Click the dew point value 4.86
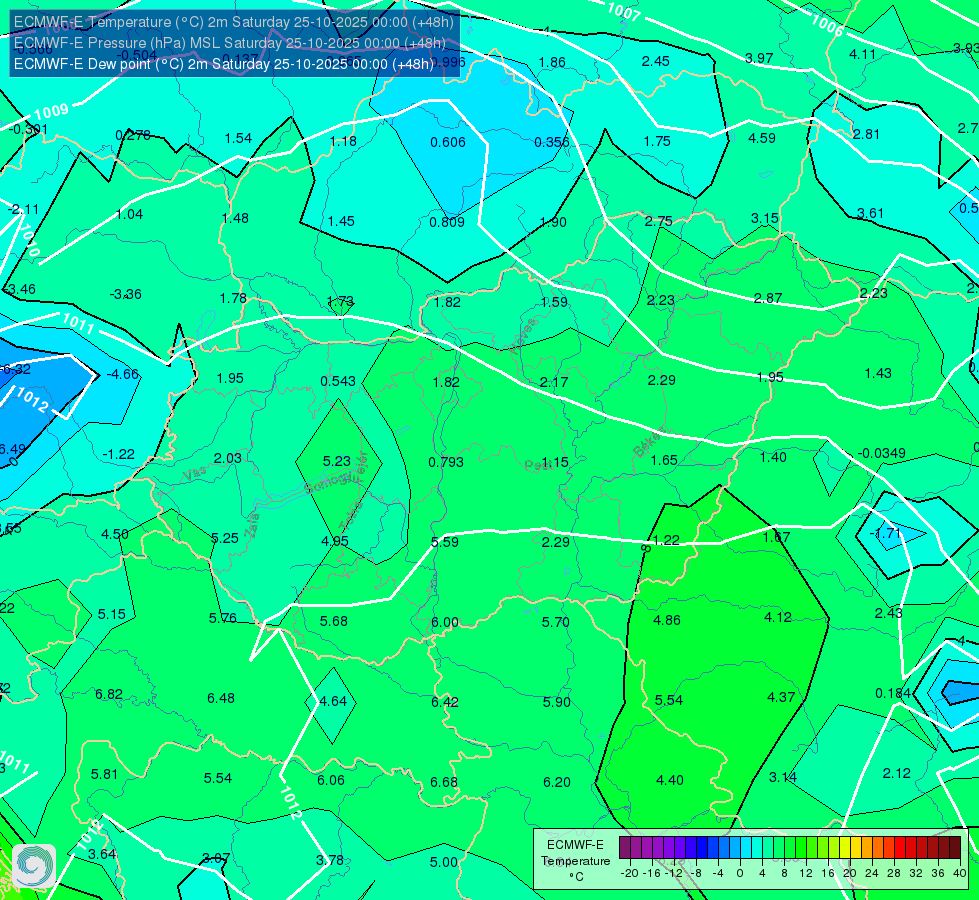The width and height of the screenshot is (979, 900). 667,620
